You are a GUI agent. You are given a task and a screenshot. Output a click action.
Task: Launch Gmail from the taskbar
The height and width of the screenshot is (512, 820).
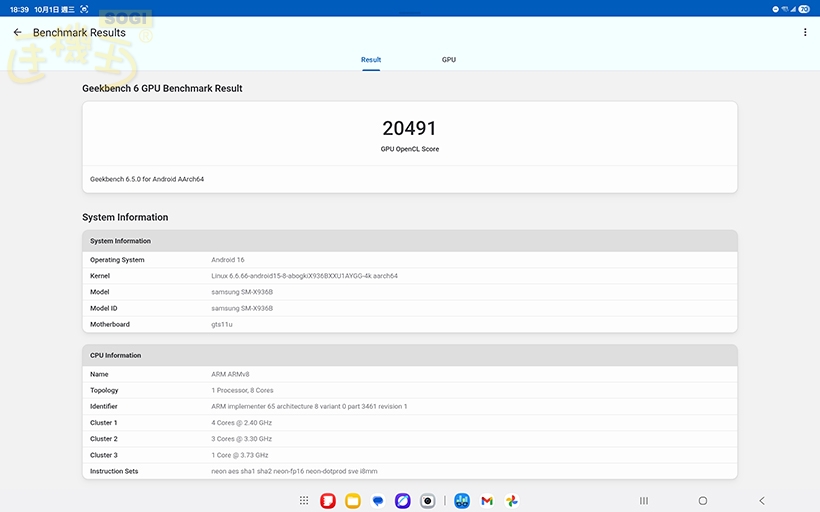pos(487,501)
